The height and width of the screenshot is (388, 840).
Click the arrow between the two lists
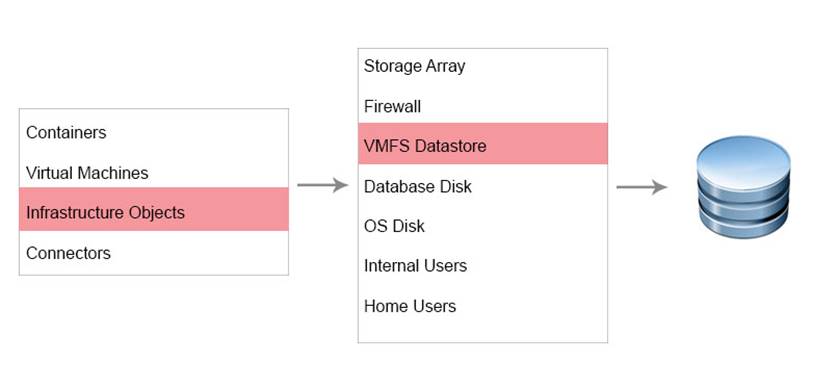point(322,185)
